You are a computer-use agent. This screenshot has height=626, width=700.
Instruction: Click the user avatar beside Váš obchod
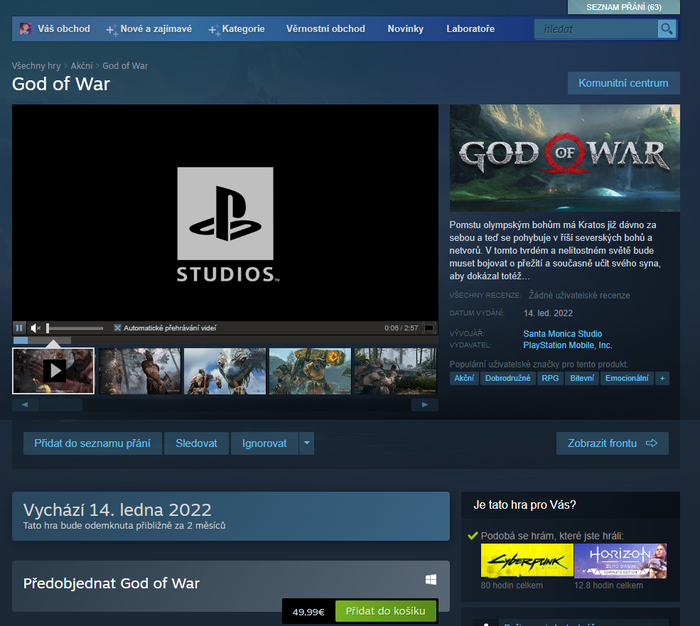pyautogui.click(x=25, y=29)
